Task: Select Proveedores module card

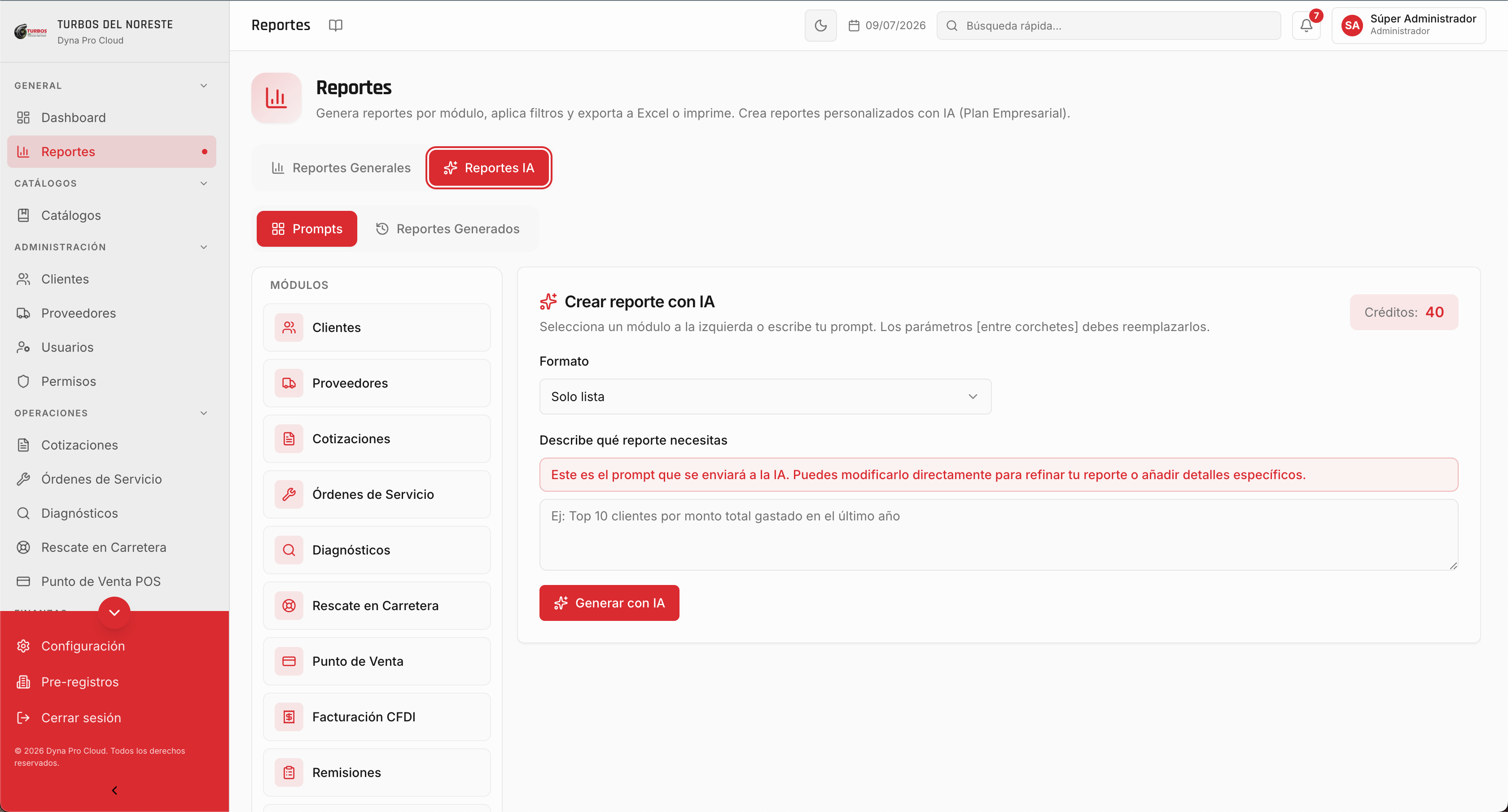Action: pos(377,383)
